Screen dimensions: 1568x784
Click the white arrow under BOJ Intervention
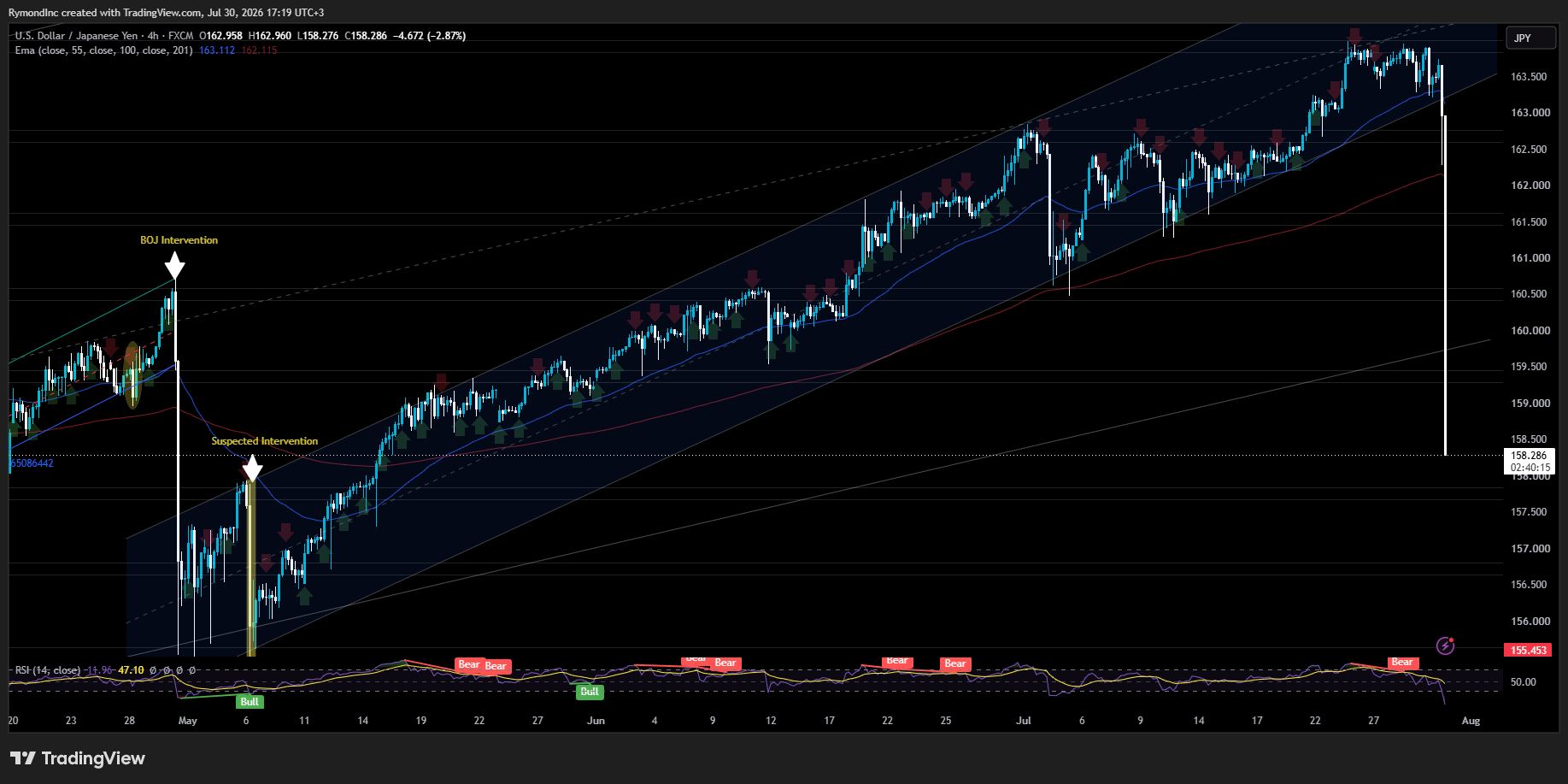(x=174, y=265)
